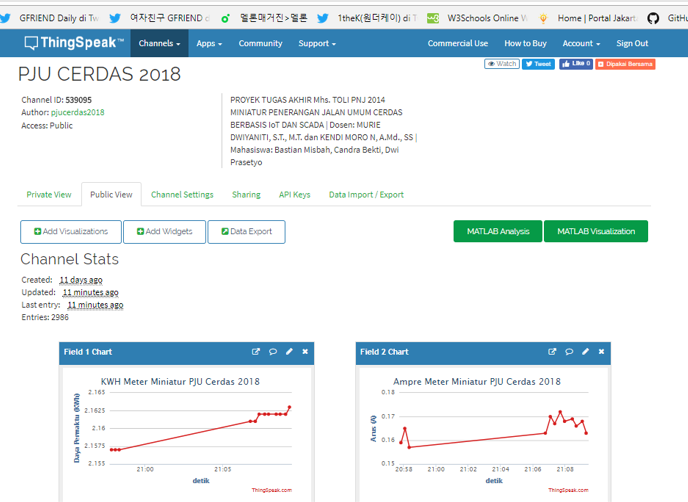
Task: Open the pjucerdas2018 author link
Action: click(x=77, y=113)
